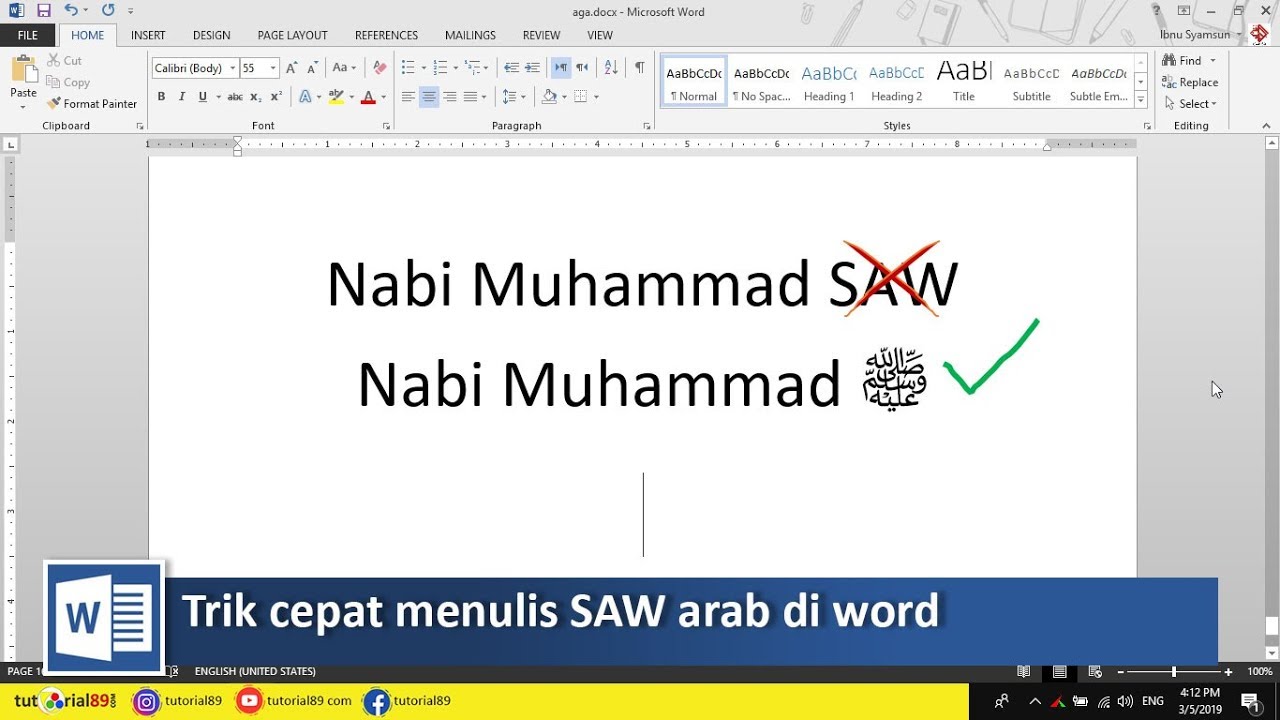The image size is (1280, 720).
Task: Open Word Help question mark
Action: pos(1156,11)
